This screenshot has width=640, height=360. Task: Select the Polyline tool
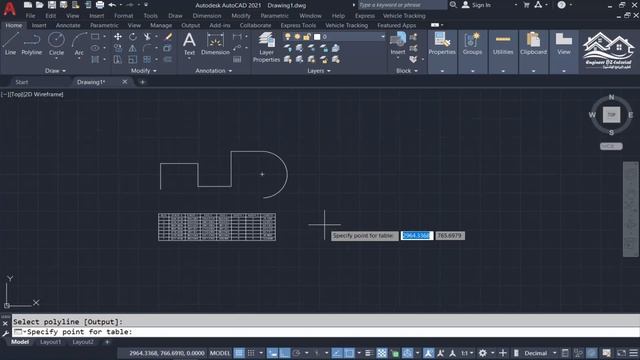[x=31, y=43]
